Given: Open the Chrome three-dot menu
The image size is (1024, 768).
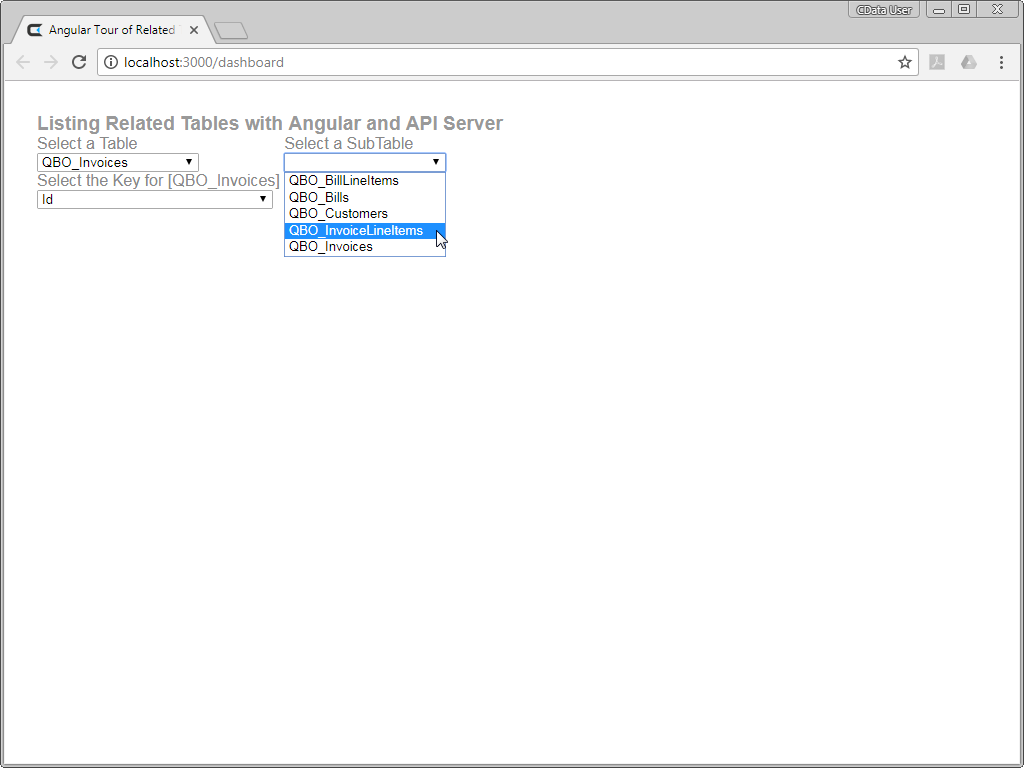Looking at the screenshot, I should [1001, 62].
